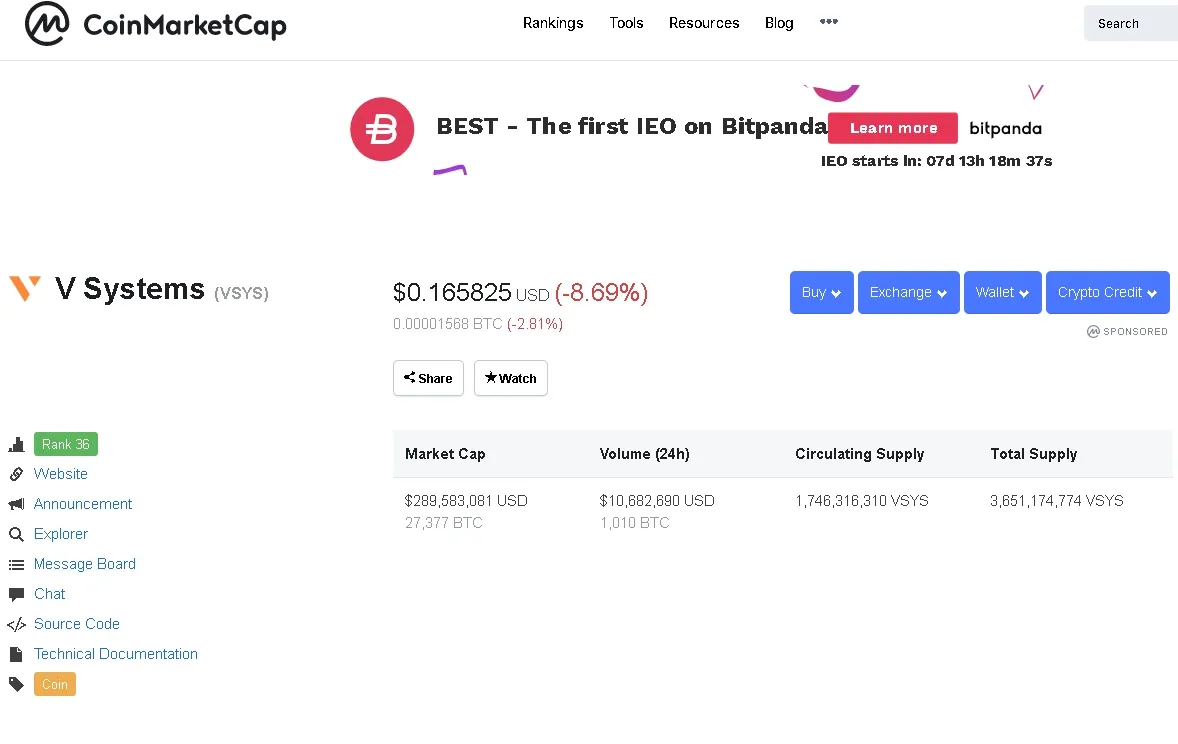Open the Rankings menu
1178x744 pixels.
point(553,23)
